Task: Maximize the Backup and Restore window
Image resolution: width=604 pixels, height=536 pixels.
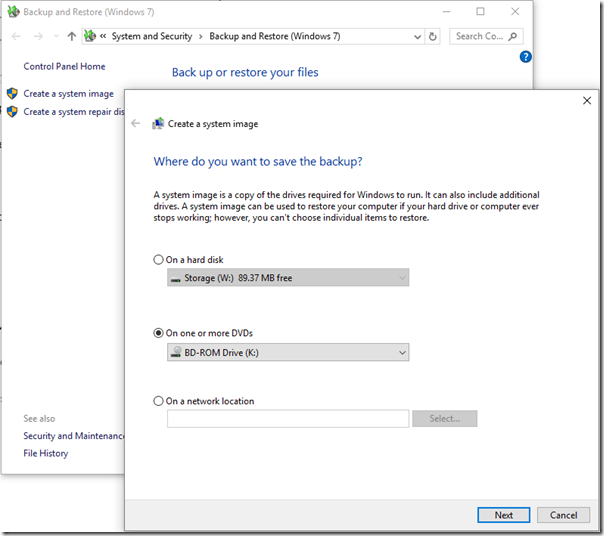Action: point(480,12)
